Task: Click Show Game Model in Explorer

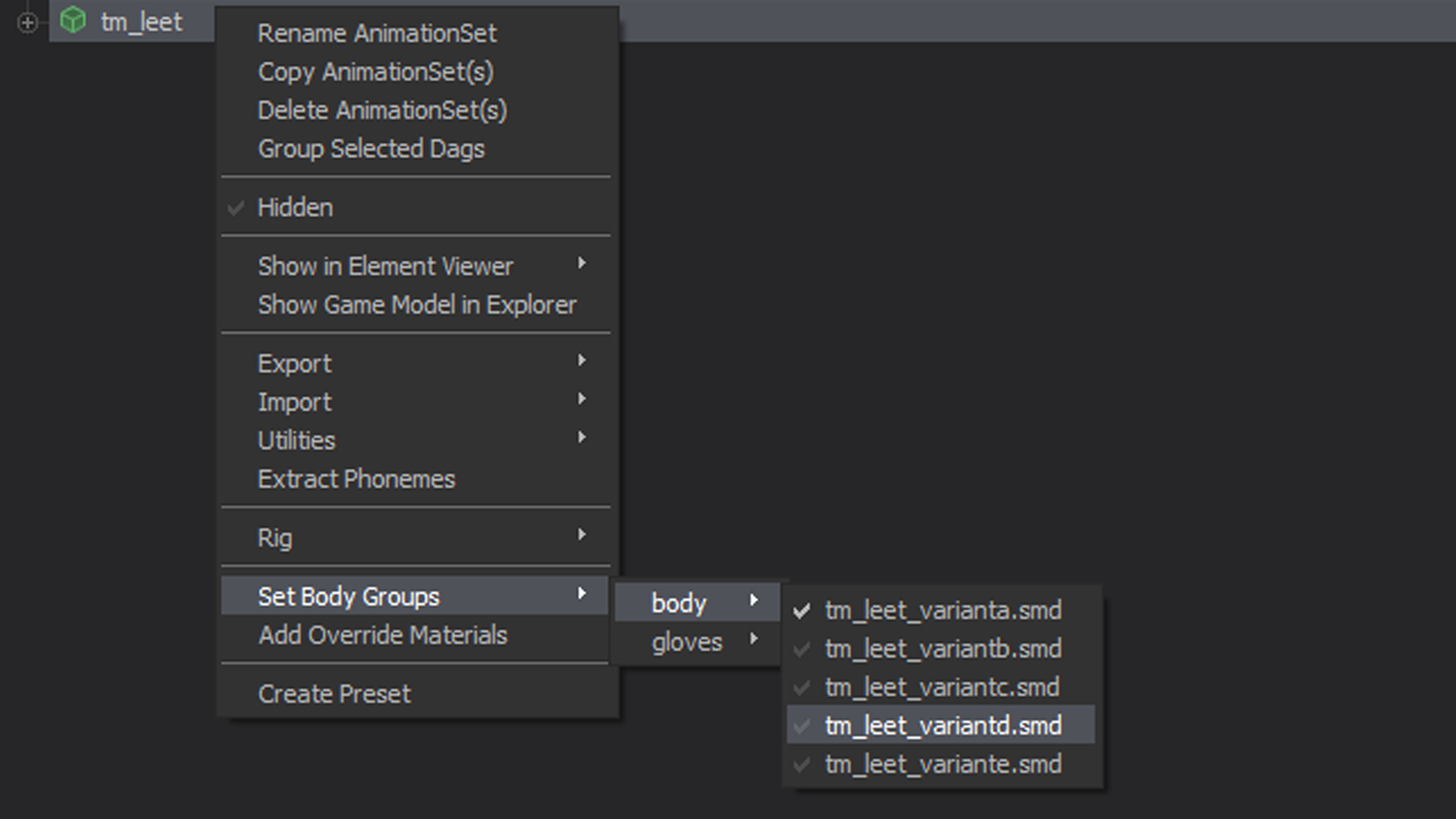Action: pyautogui.click(x=416, y=305)
